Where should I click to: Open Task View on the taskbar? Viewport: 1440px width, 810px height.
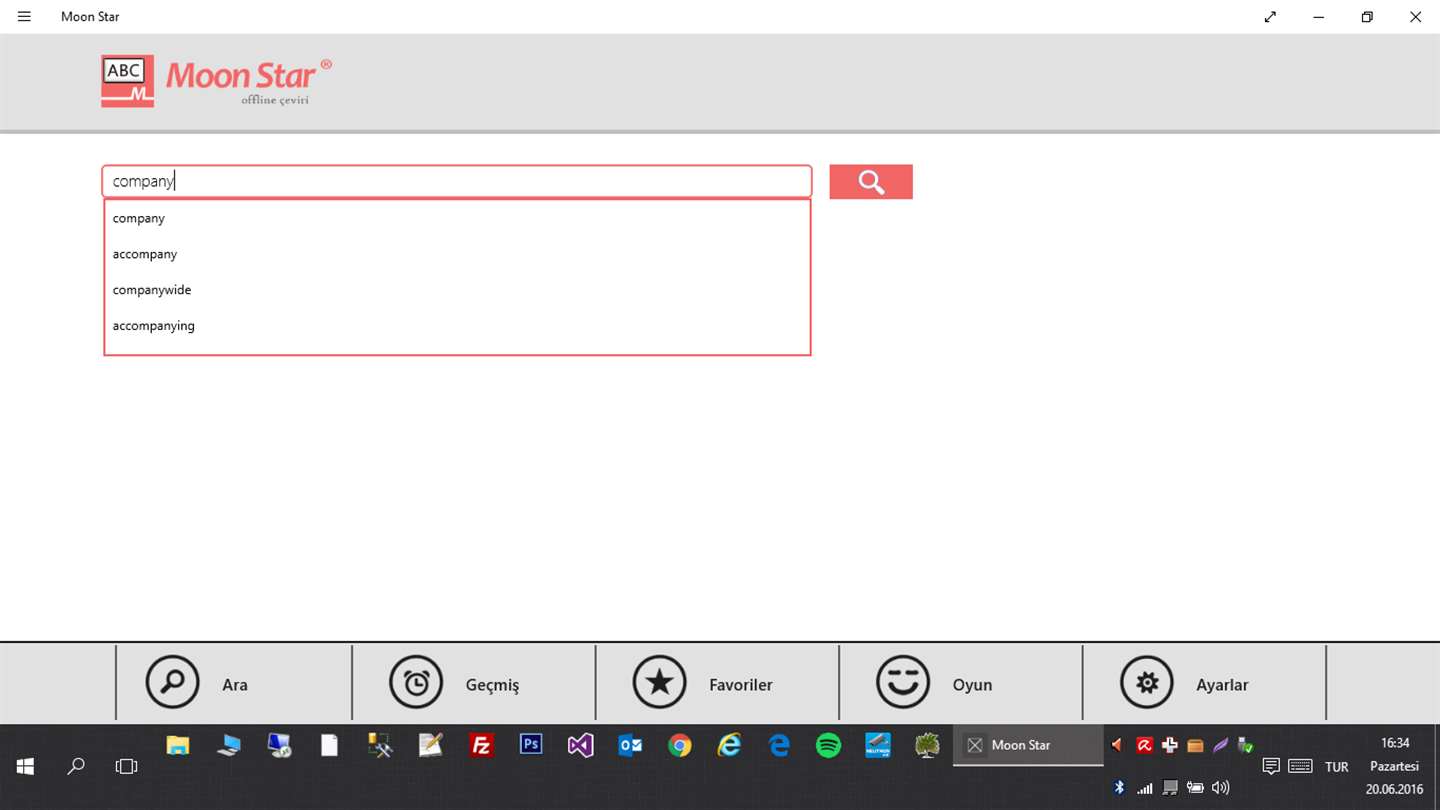coord(126,767)
